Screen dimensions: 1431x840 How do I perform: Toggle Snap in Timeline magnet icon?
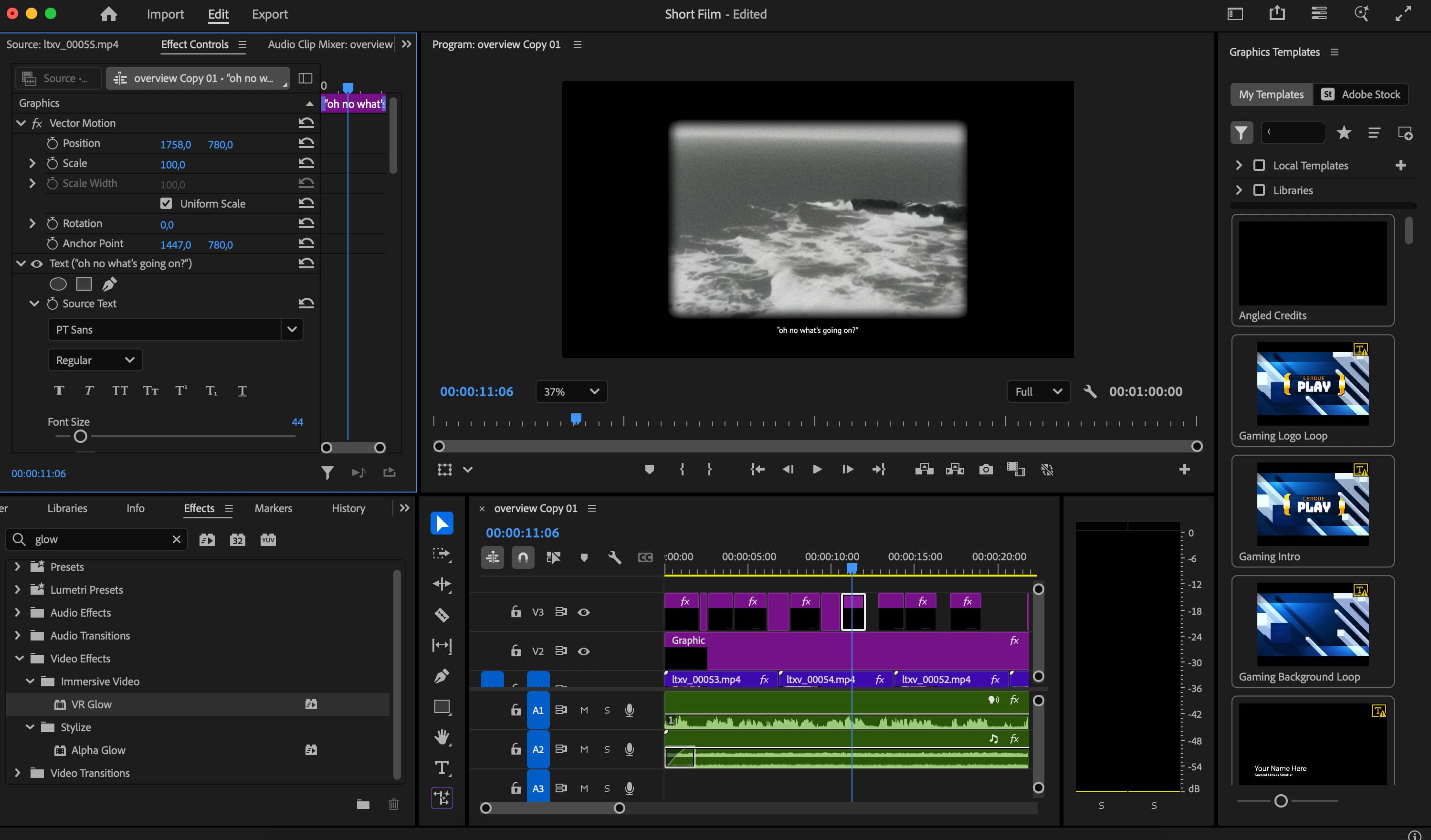point(523,557)
